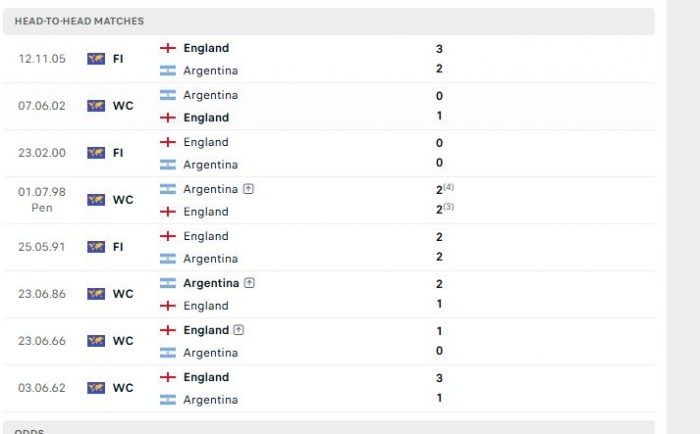
Task: Click the advancing-team icon next to Argentina in the 23.06.86 match
Action: click(x=249, y=283)
